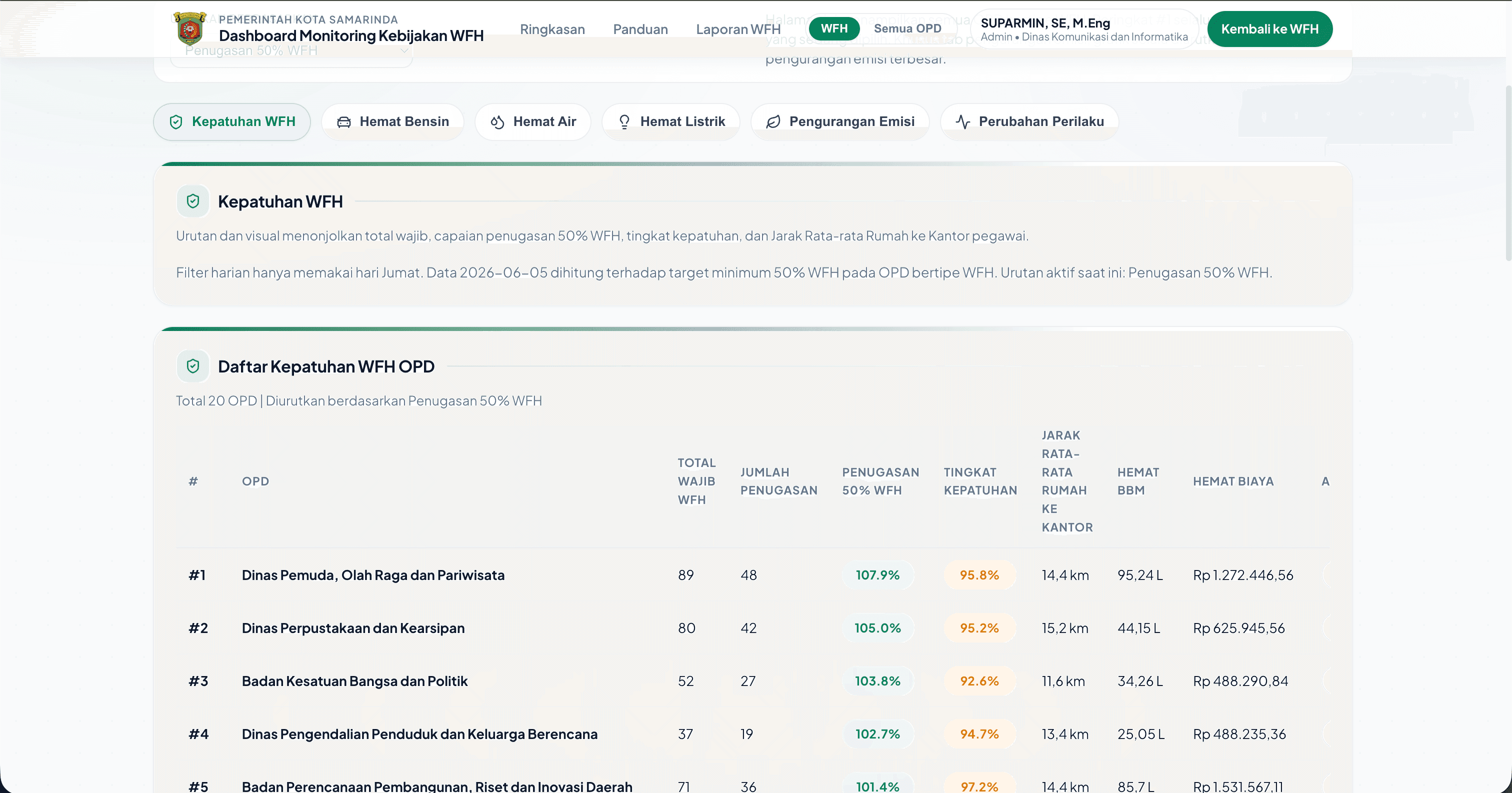Viewport: 1512px width, 793px height.
Task: Click the leaf icon in Pengurangan Emisi
Action: click(x=773, y=122)
